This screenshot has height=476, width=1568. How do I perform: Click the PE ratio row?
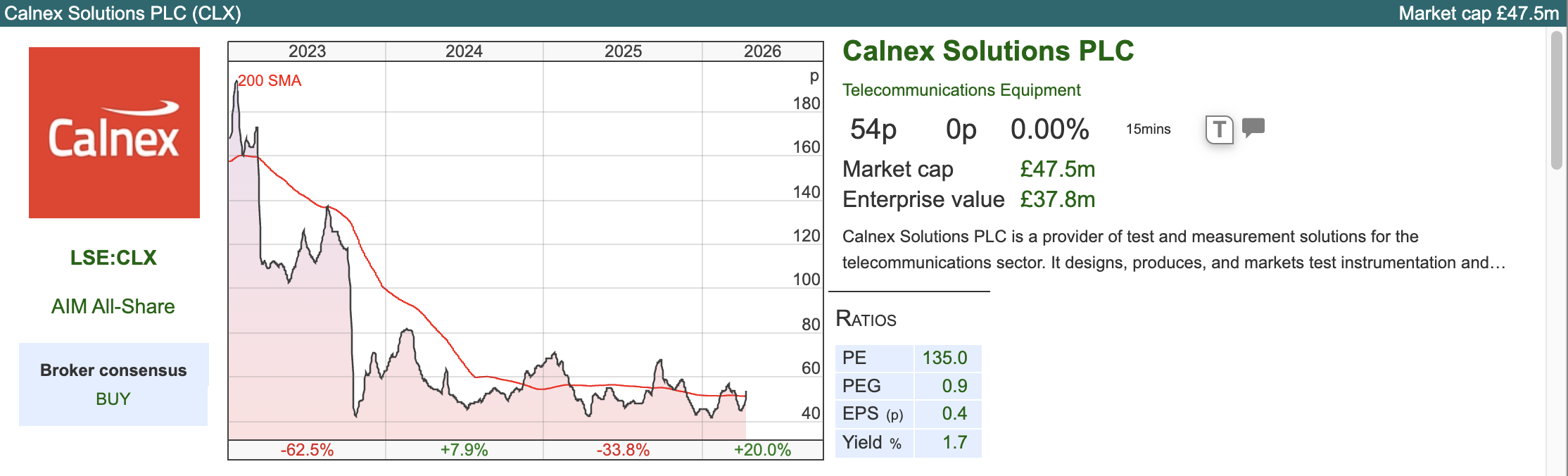click(908, 358)
